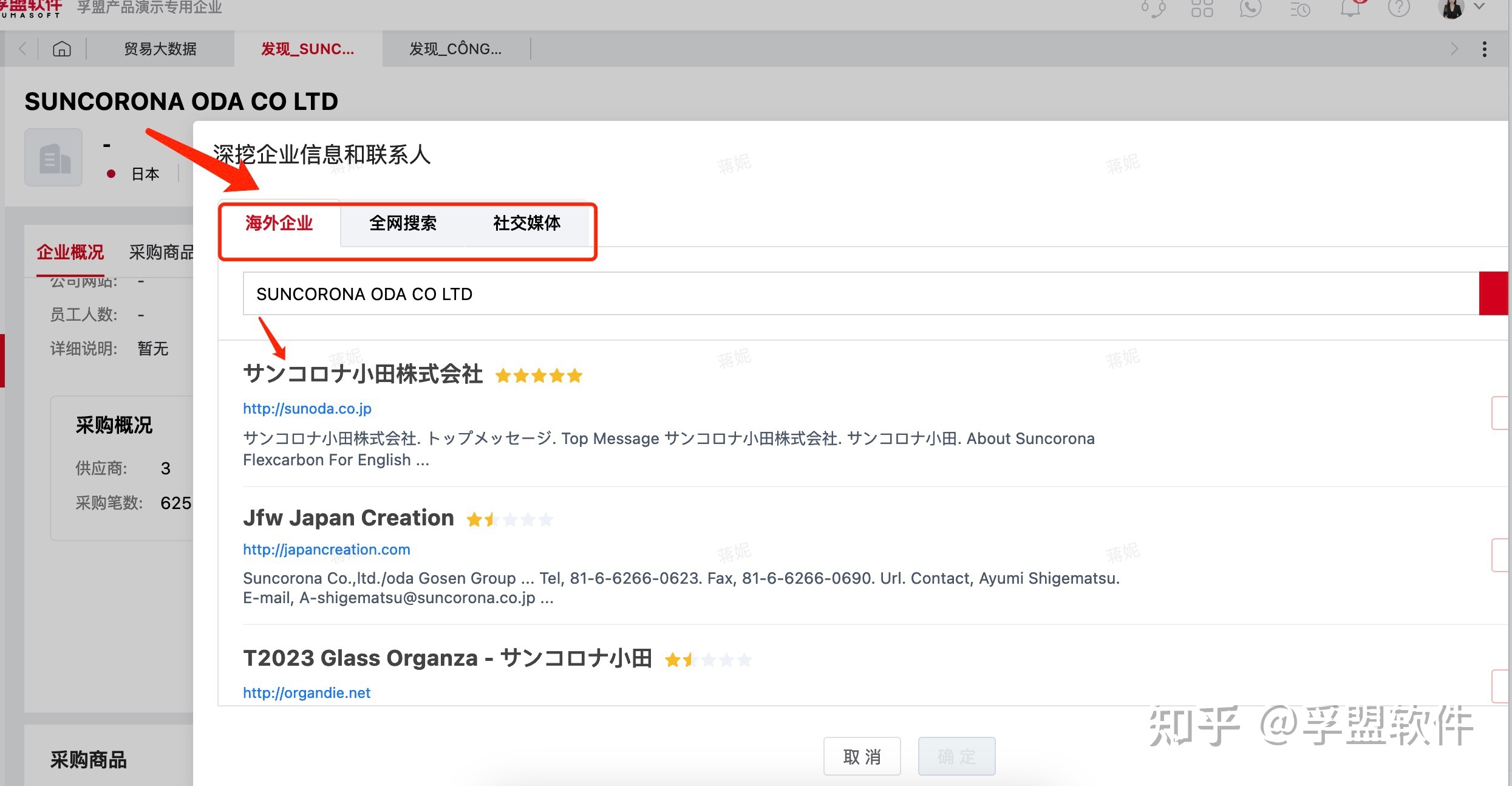Click the bottom 采购商品 section heading
The image size is (1512, 786).
click(x=88, y=759)
